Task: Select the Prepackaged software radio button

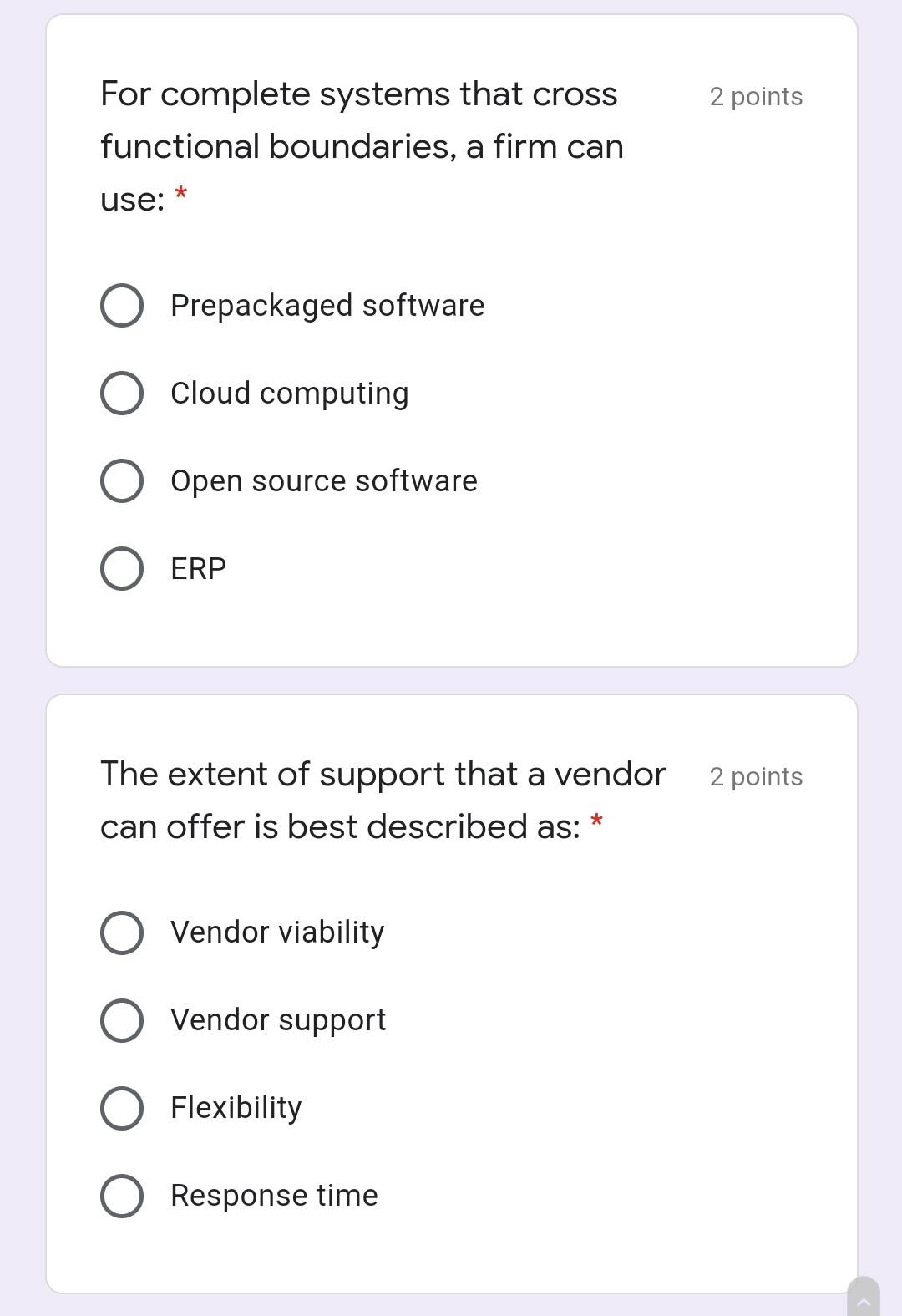Action: tap(122, 306)
